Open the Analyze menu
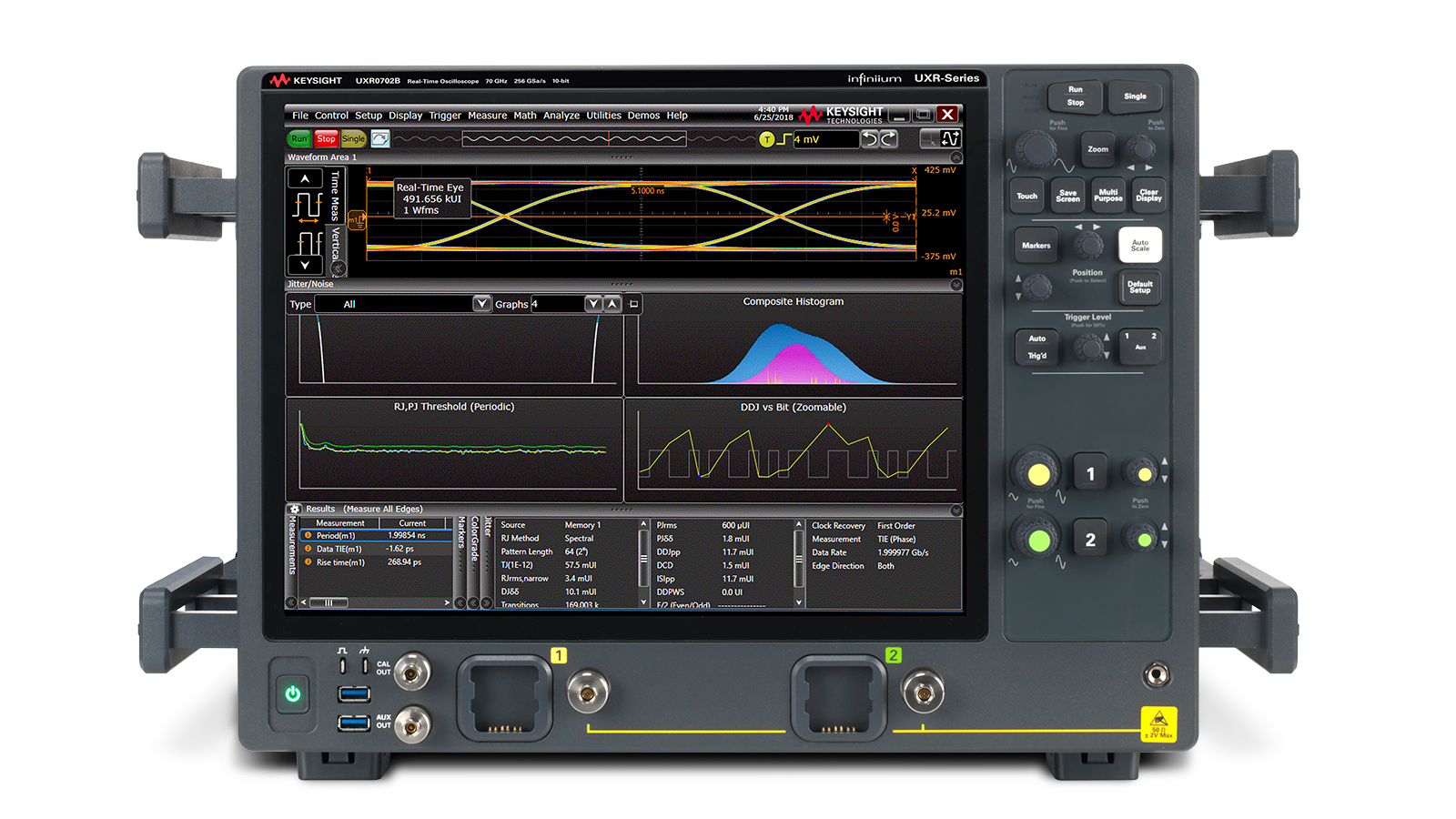1456x819 pixels. pyautogui.click(x=561, y=115)
